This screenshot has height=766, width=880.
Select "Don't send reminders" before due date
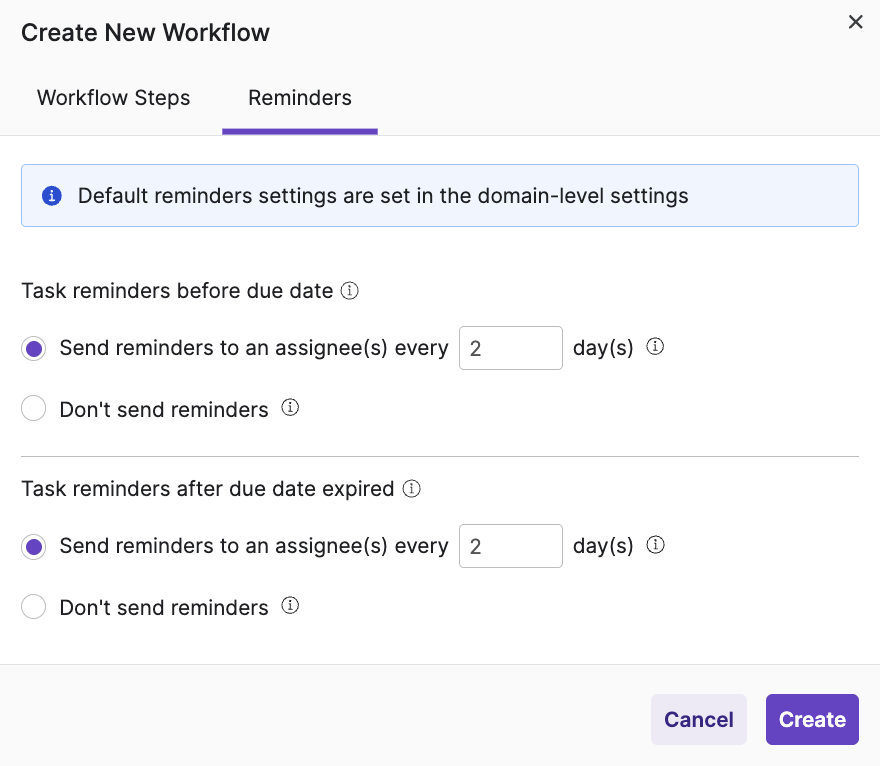click(x=33, y=408)
